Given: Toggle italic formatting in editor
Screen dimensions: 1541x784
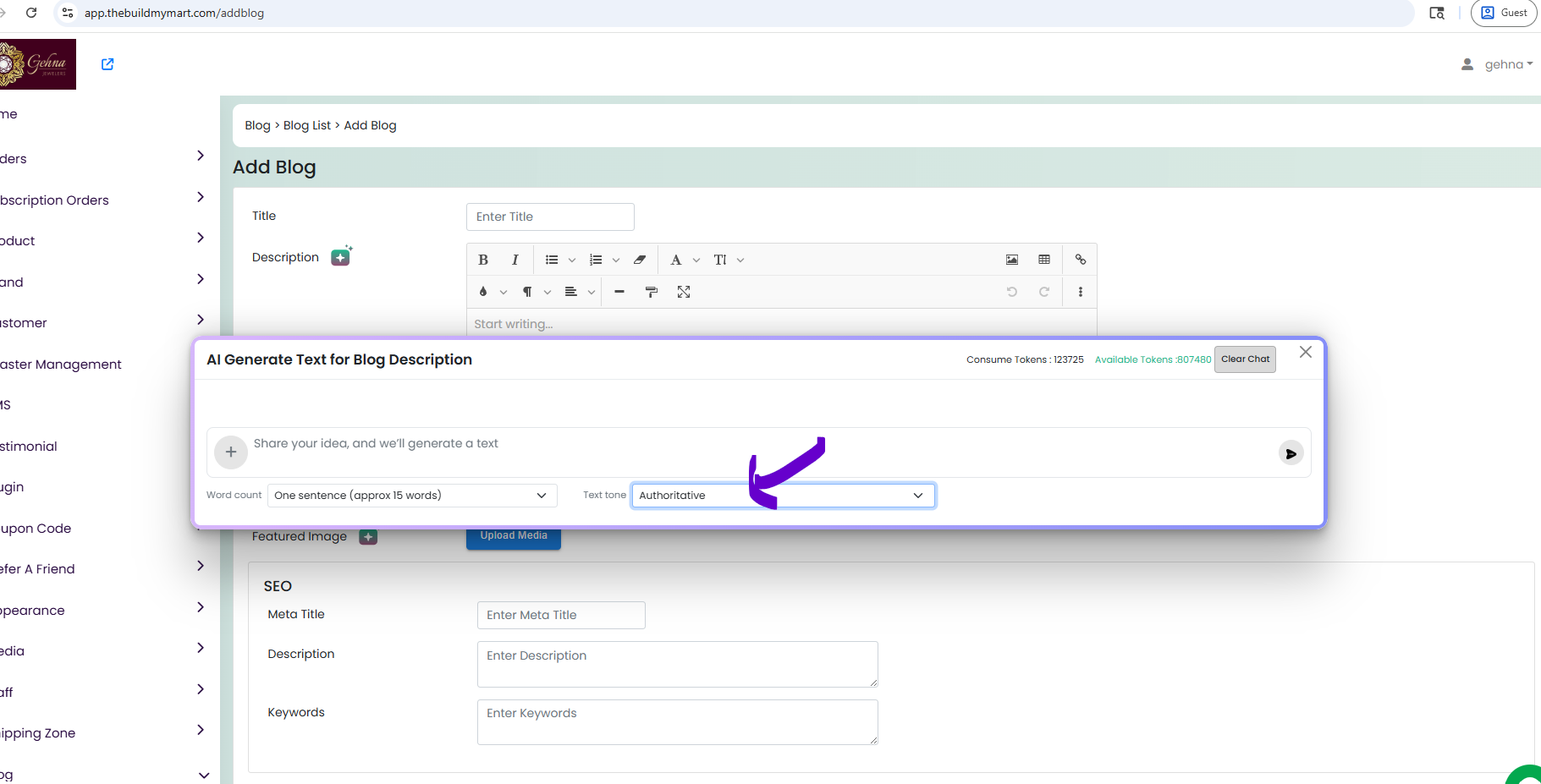Looking at the screenshot, I should (515, 260).
